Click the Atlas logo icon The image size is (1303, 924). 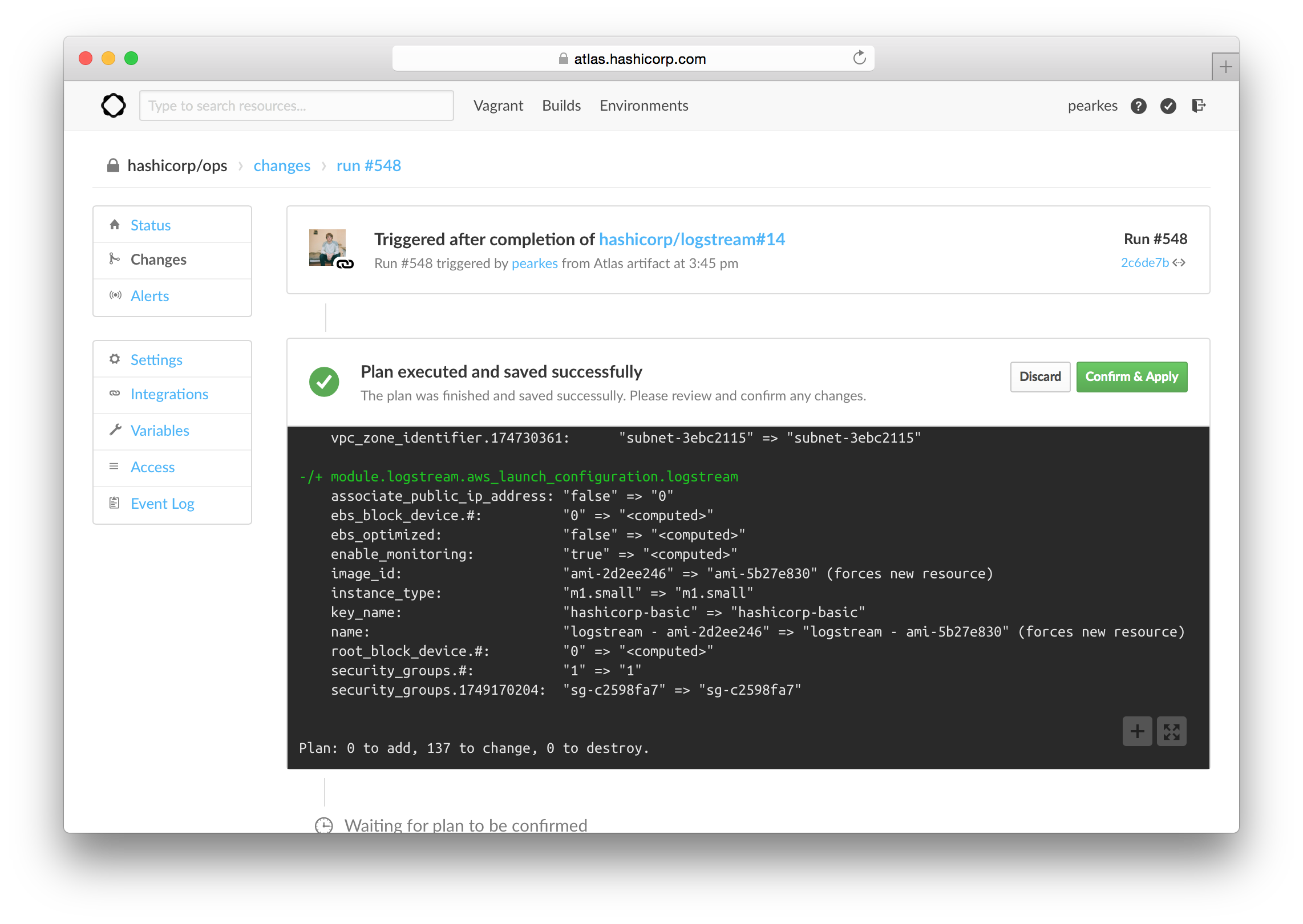(113, 106)
